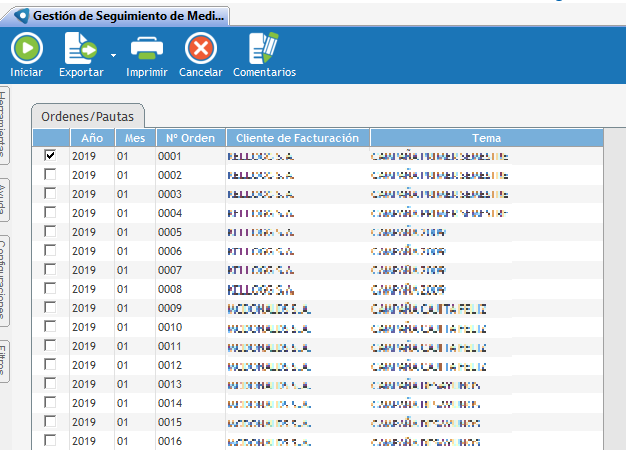Click the Iniciar play icon
Viewport: 629px width, 450px height.
[26, 48]
